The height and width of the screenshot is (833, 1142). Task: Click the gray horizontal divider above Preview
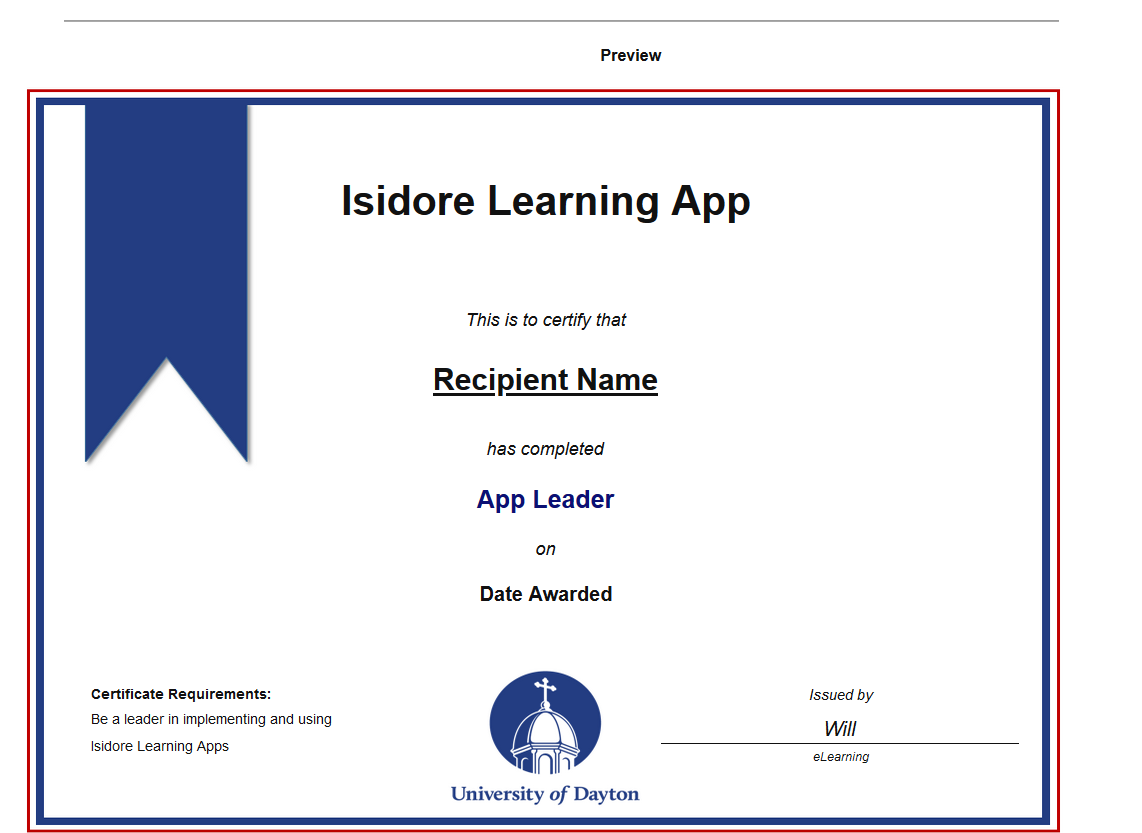(560, 20)
